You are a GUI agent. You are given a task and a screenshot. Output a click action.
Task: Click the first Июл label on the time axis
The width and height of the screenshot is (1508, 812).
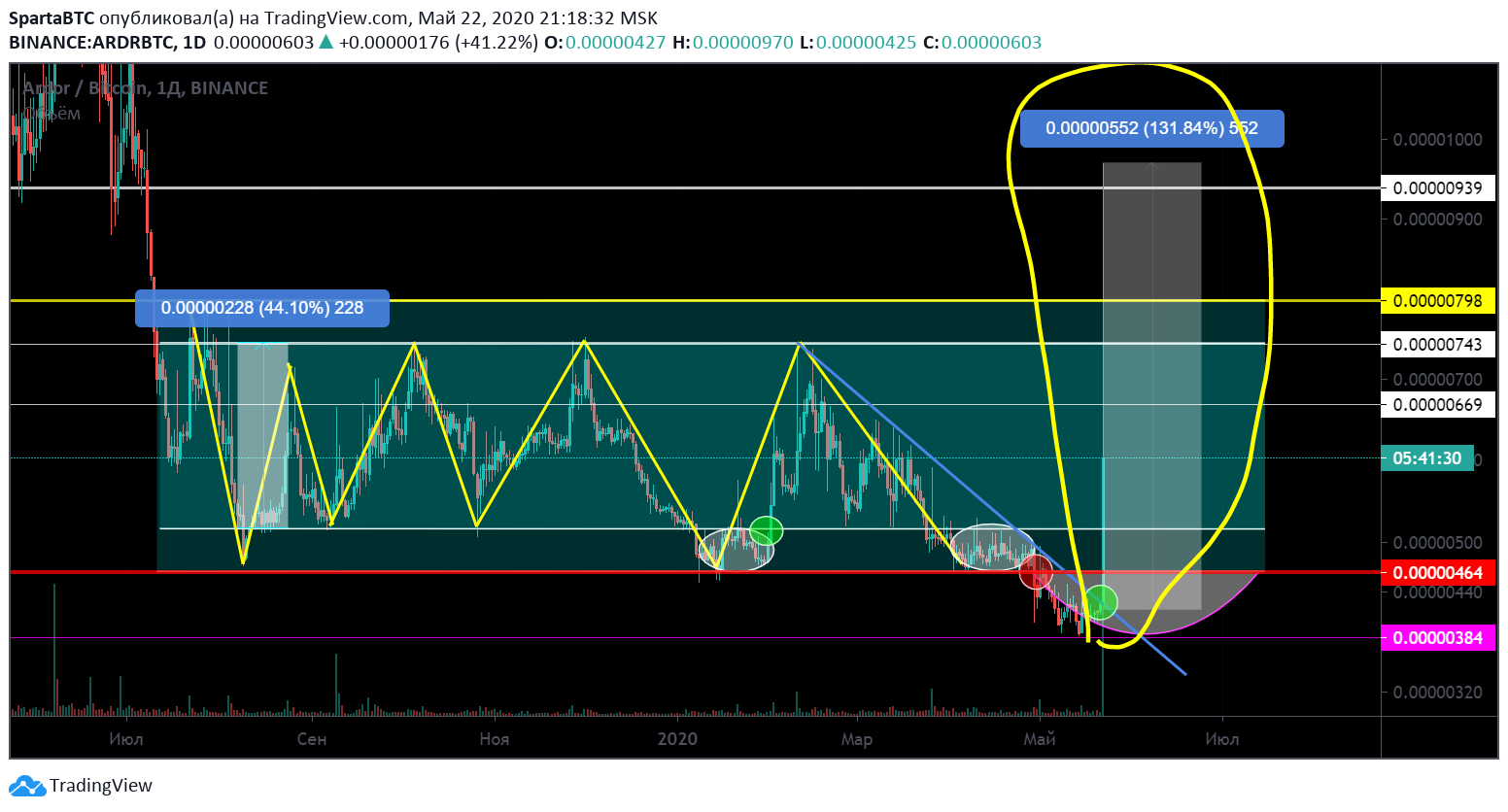pyautogui.click(x=126, y=739)
